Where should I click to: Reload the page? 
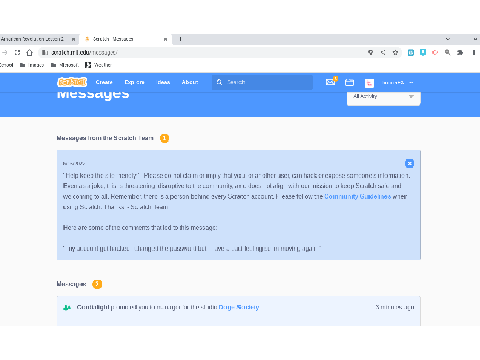coord(17,52)
